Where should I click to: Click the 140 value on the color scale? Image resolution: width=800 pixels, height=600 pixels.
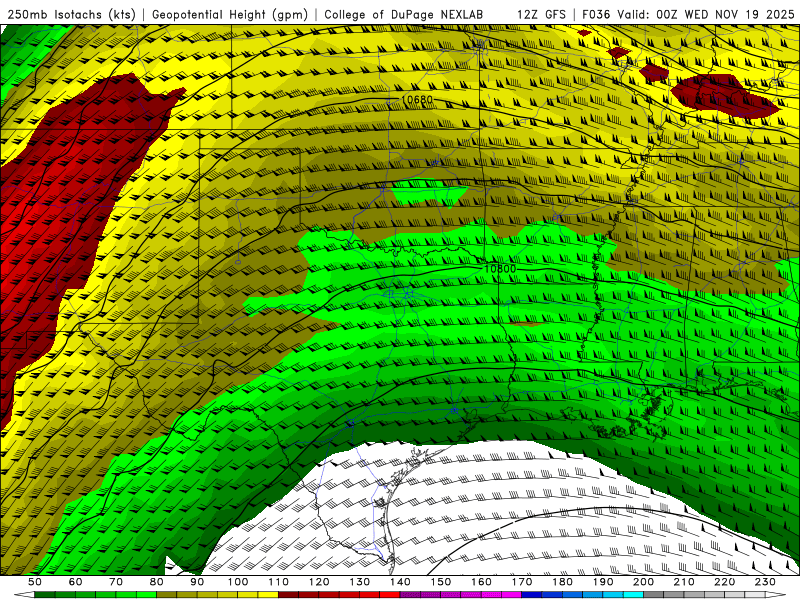point(401,582)
